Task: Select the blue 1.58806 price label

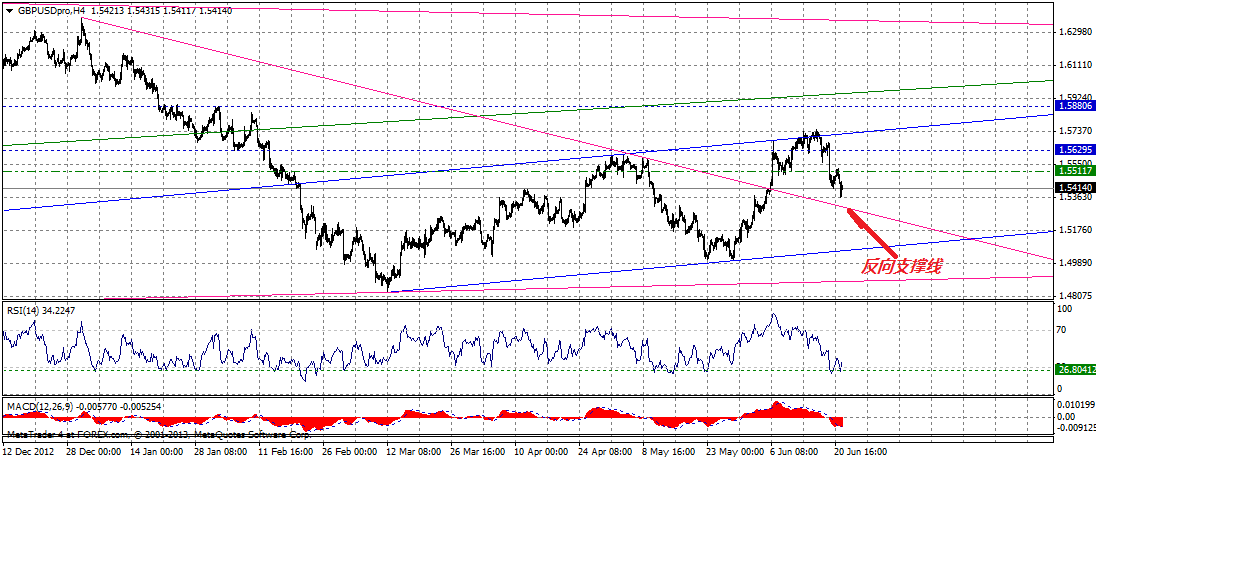Action: [1076, 104]
